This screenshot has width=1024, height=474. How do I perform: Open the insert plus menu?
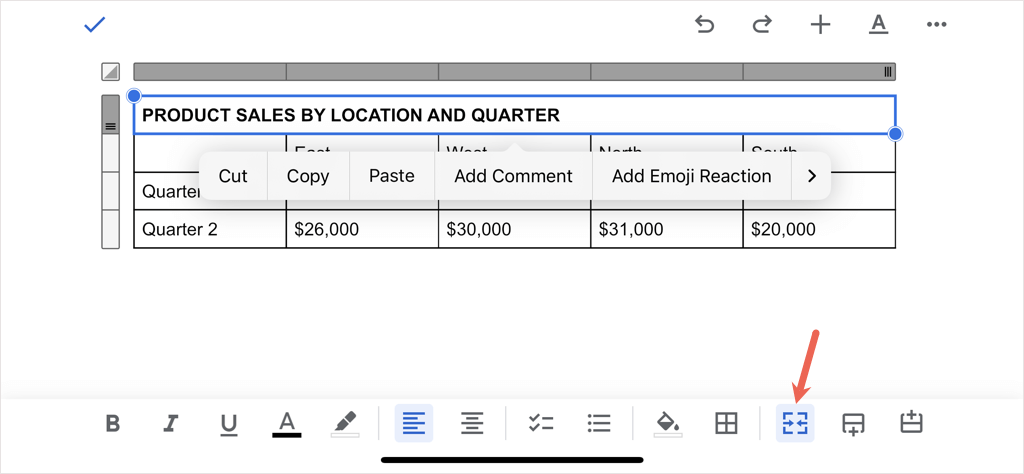[820, 25]
